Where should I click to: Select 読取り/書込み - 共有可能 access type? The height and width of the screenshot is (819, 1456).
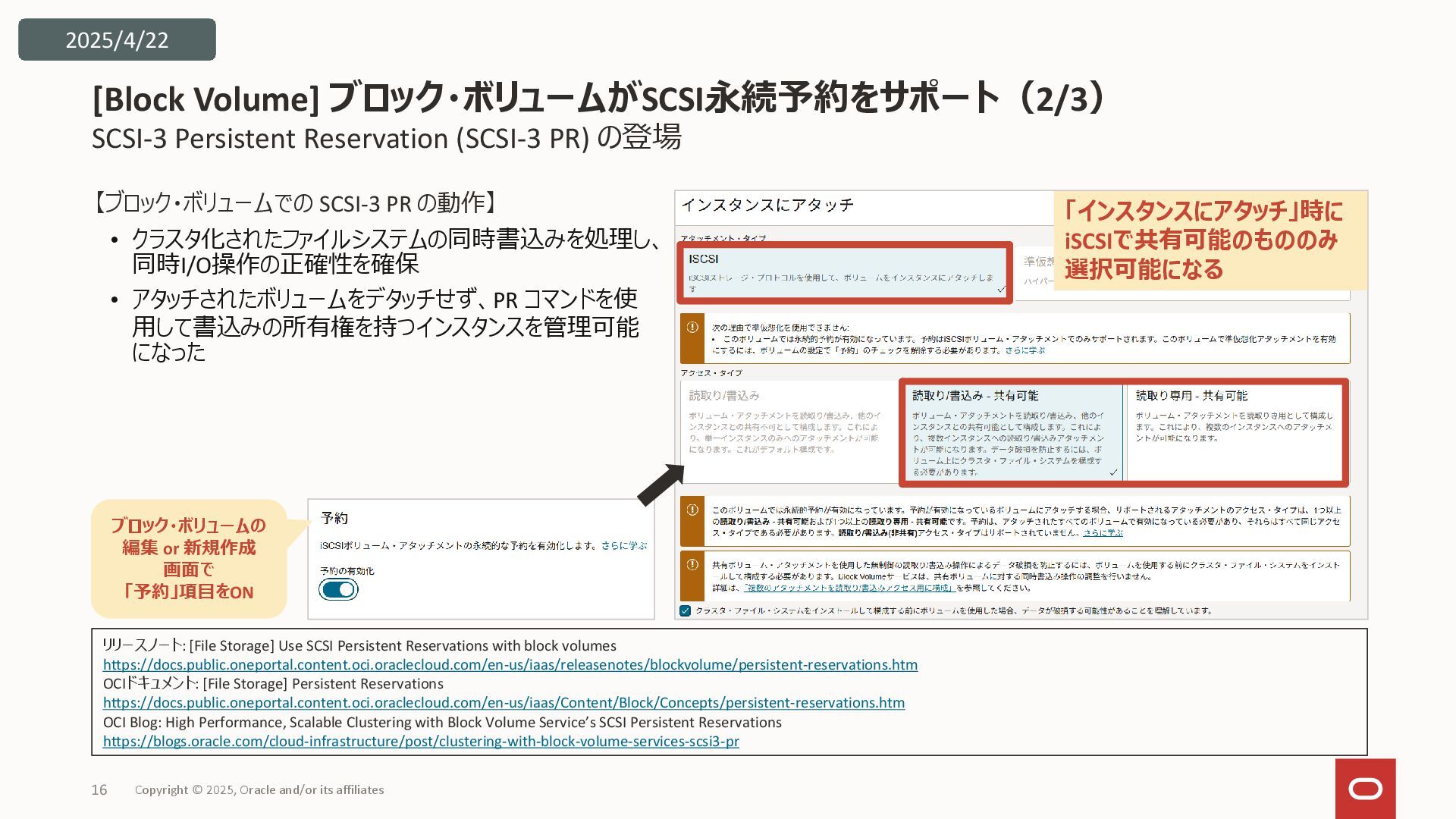pyautogui.click(x=1012, y=432)
